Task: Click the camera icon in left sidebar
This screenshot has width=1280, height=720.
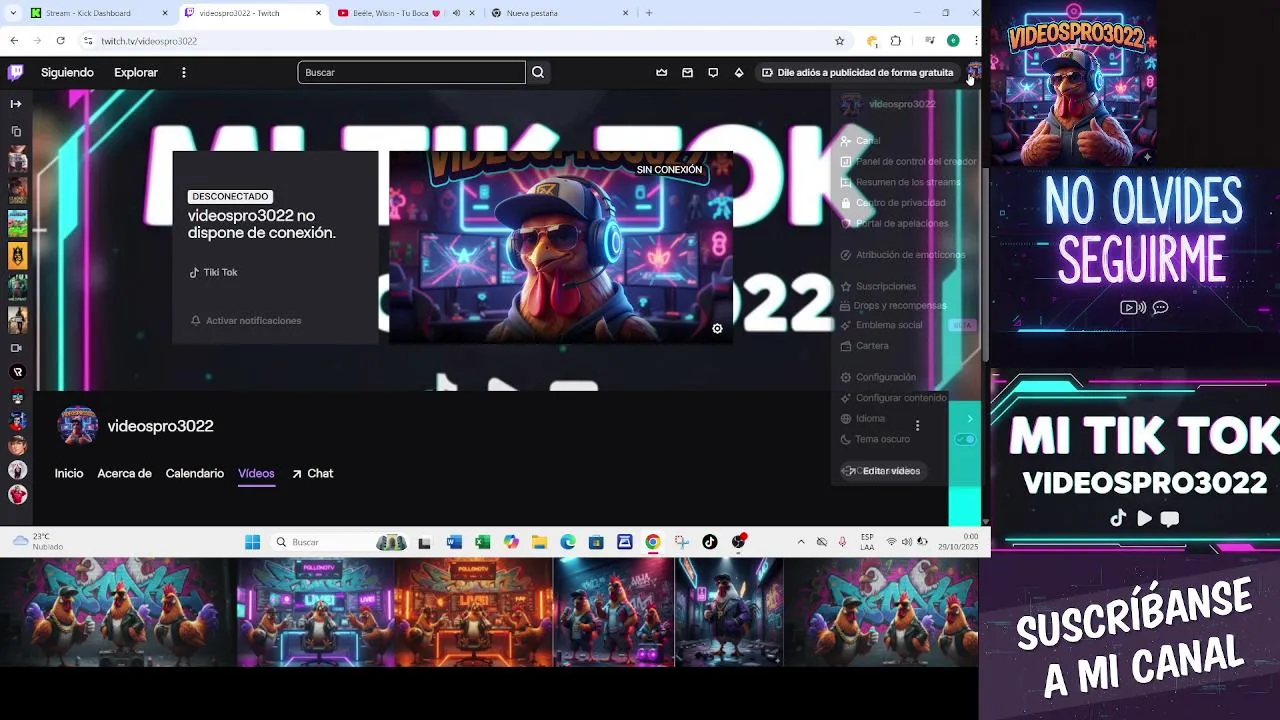Action: click(x=16, y=348)
